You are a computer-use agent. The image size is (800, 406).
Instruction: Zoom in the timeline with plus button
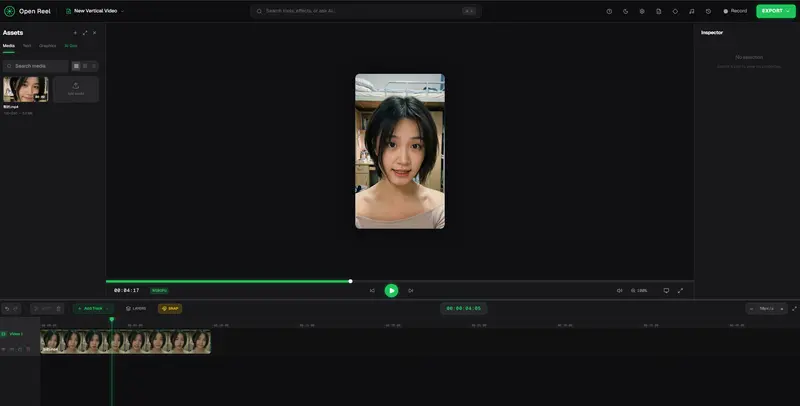pos(782,309)
